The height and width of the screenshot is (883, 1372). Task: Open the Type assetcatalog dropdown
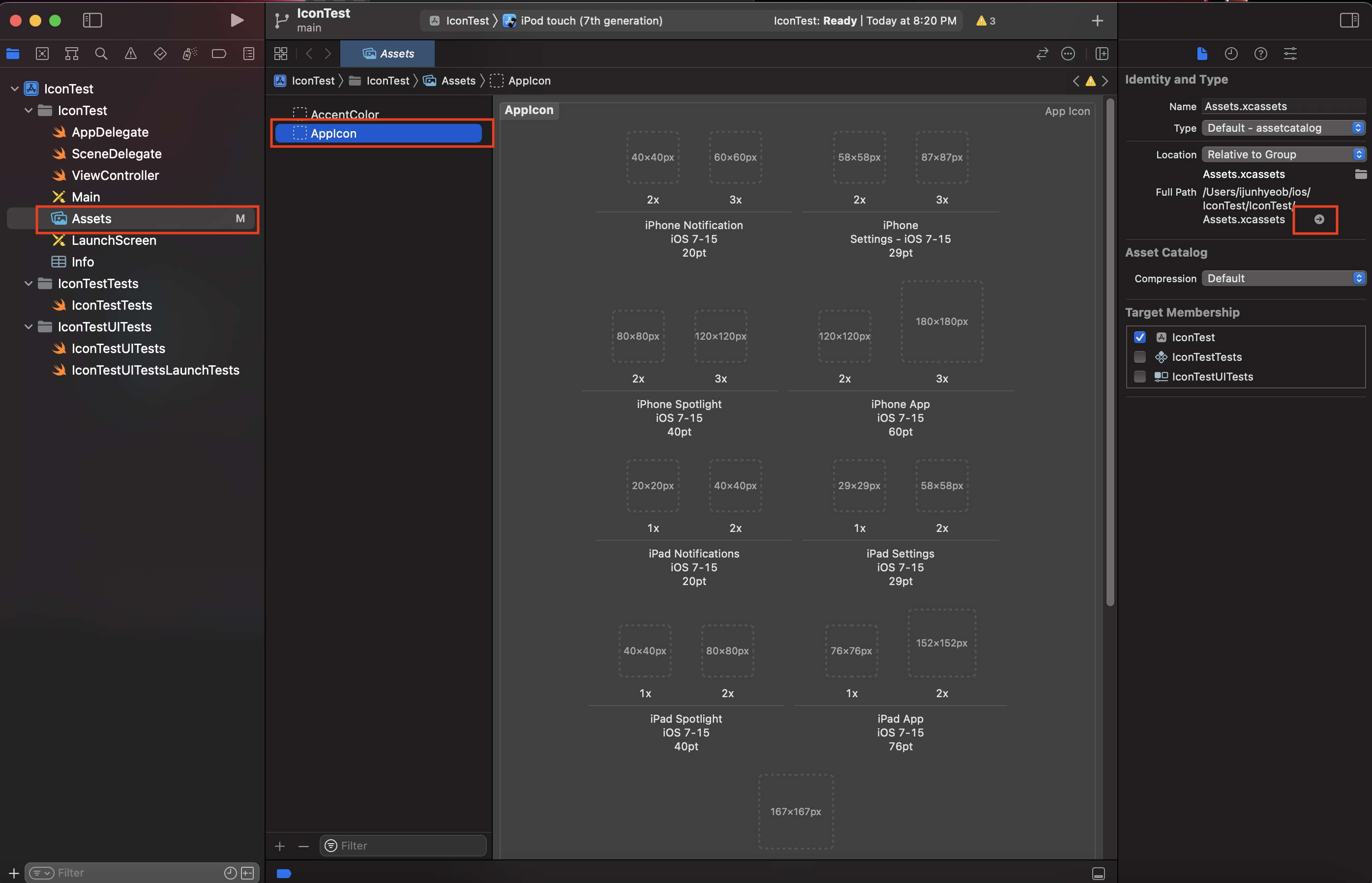[1283, 128]
